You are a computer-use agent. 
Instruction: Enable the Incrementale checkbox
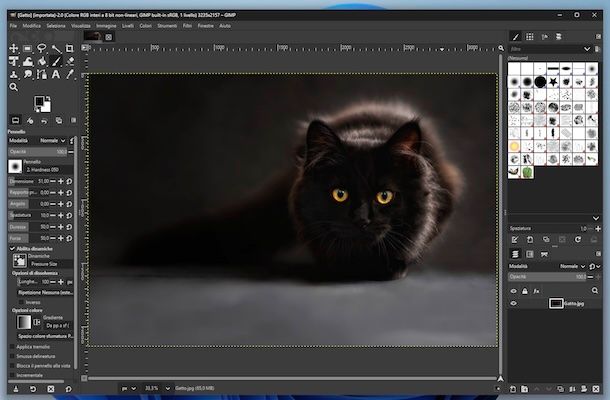coord(12,375)
